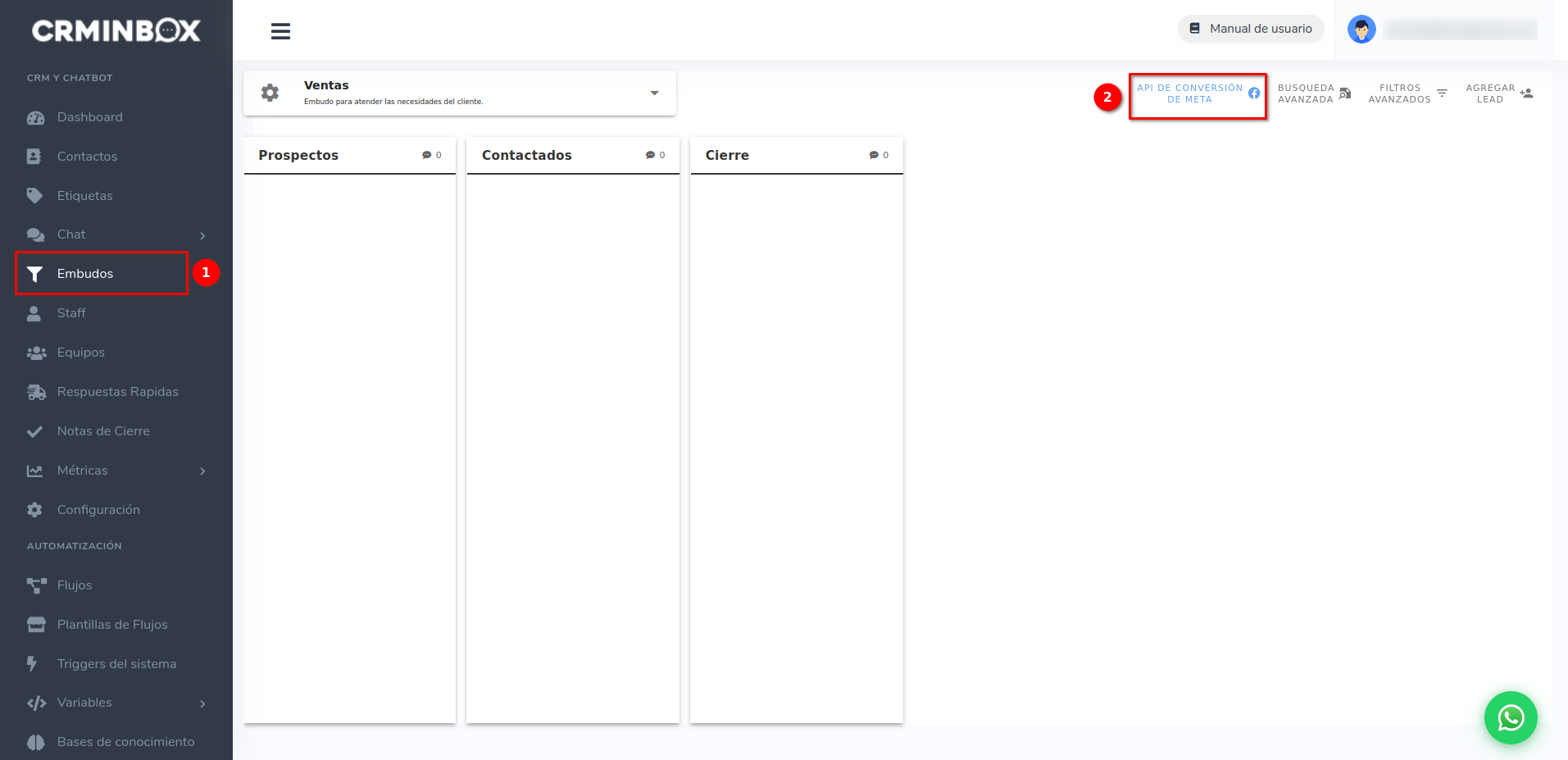Viewport: 1568px width, 760px height.
Task: Open the Ventas funnel settings gear
Action: pos(270,93)
